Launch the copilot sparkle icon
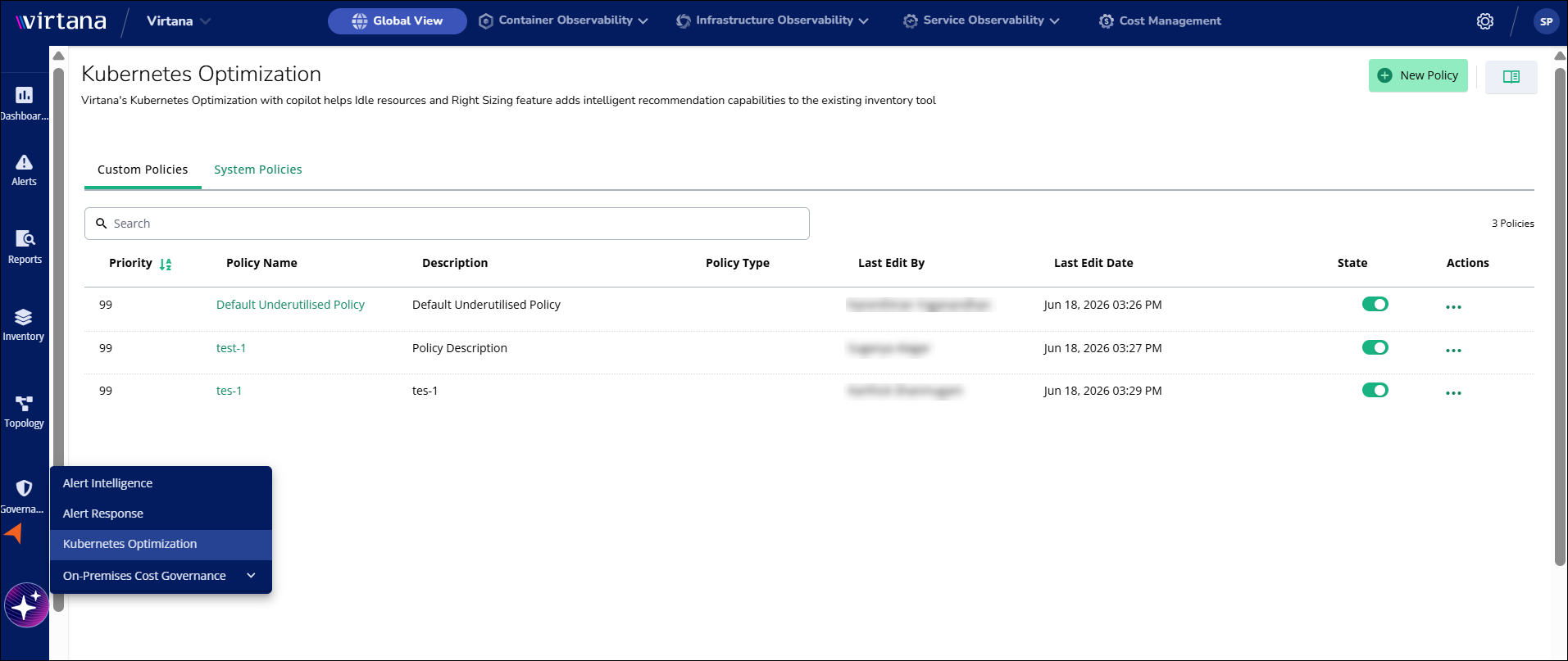This screenshot has width=1568, height=661. pos(27,605)
